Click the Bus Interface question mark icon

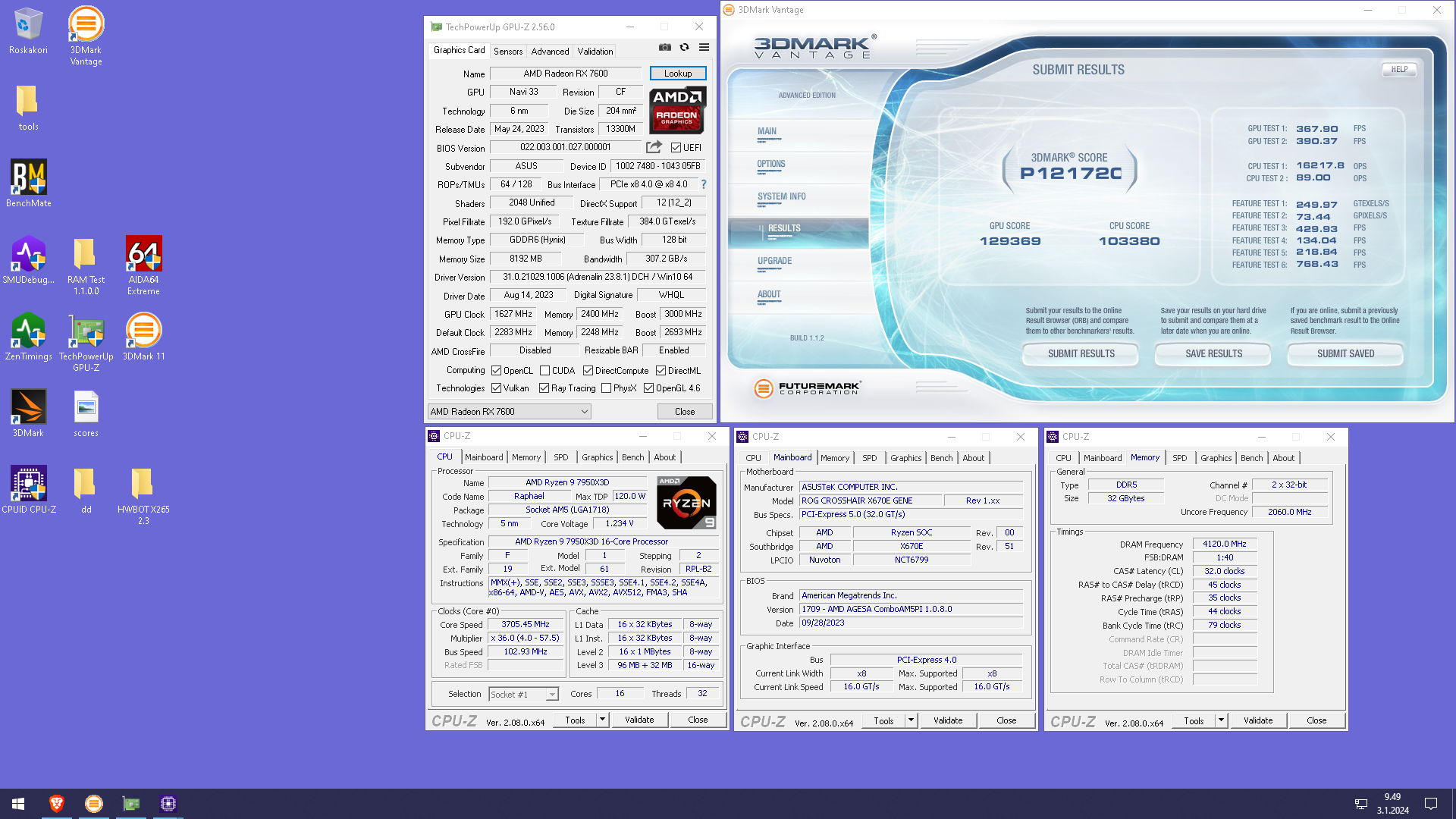(704, 184)
